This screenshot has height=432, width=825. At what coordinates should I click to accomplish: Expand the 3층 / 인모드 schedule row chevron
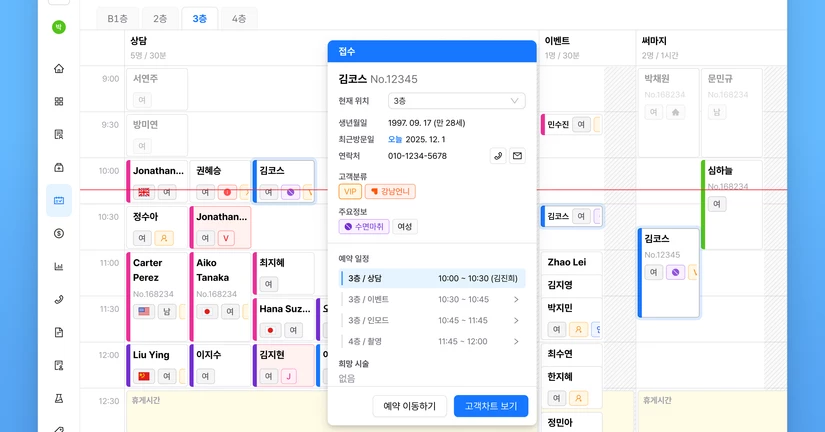coord(516,320)
